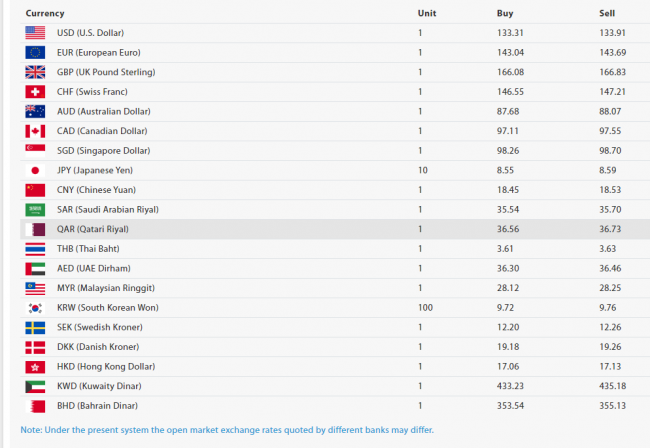
Task: Select the Currency column header
Action: point(45,13)
